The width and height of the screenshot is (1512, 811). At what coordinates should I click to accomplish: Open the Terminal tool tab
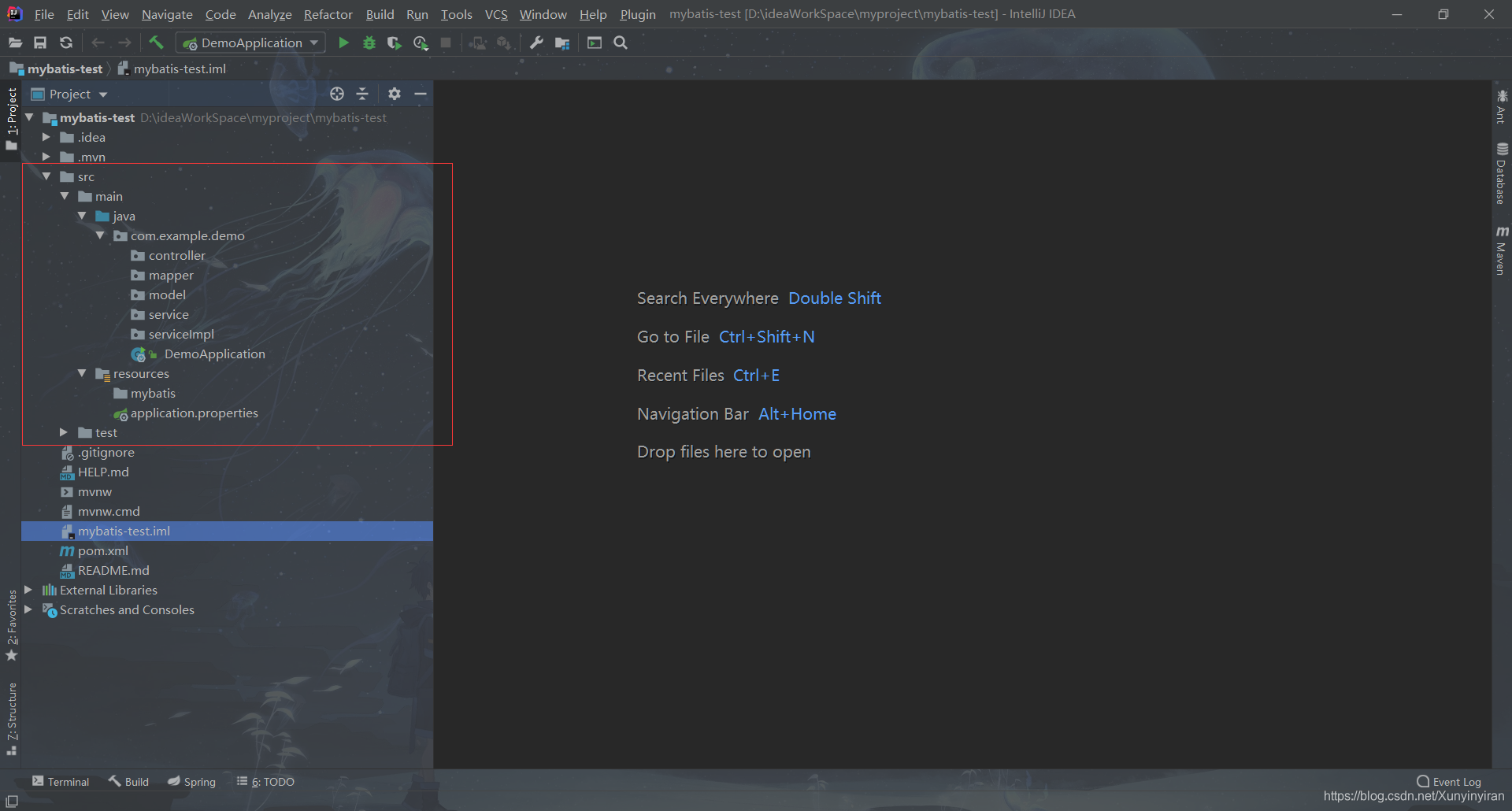point(61,782)
